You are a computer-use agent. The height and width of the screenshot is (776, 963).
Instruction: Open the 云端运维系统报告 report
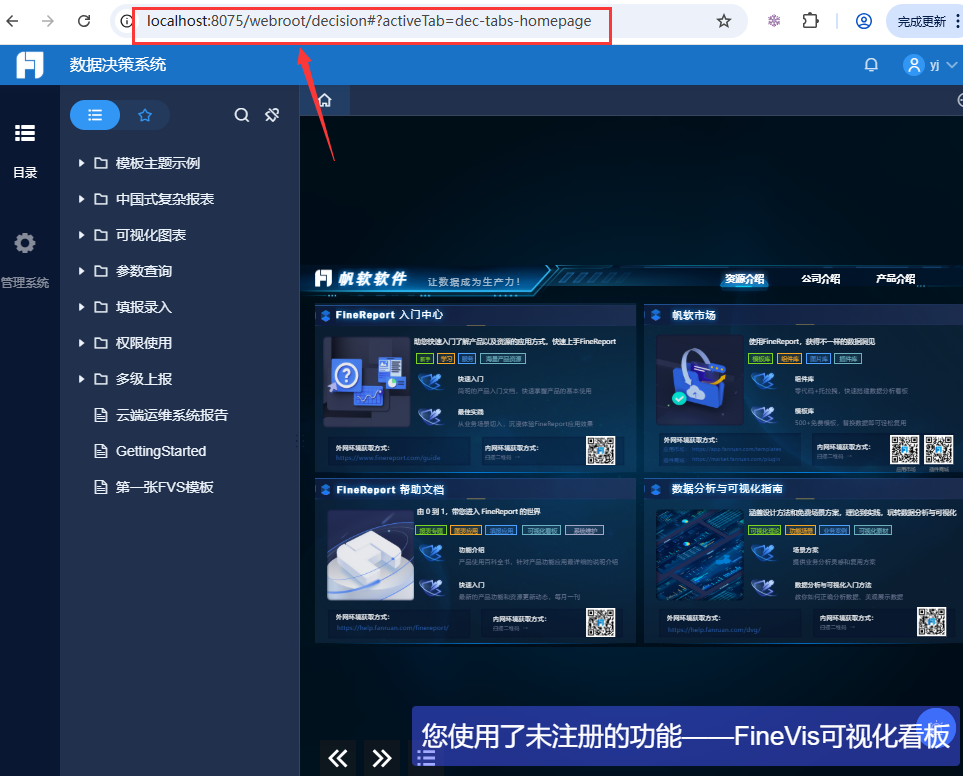click(x=171, y=415)
